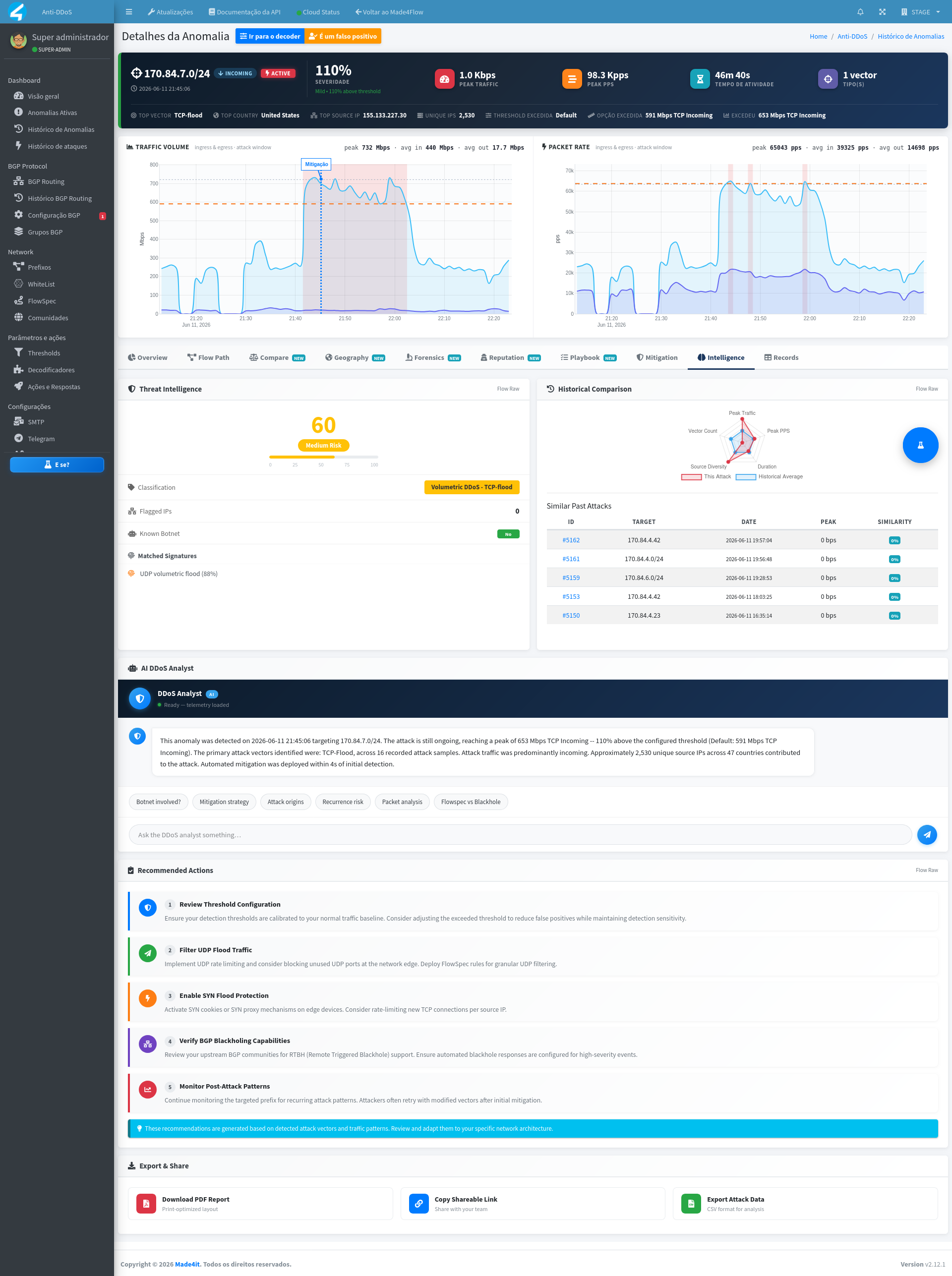
Task: Export Attack Data as CSV
Action: [805, 1204]
